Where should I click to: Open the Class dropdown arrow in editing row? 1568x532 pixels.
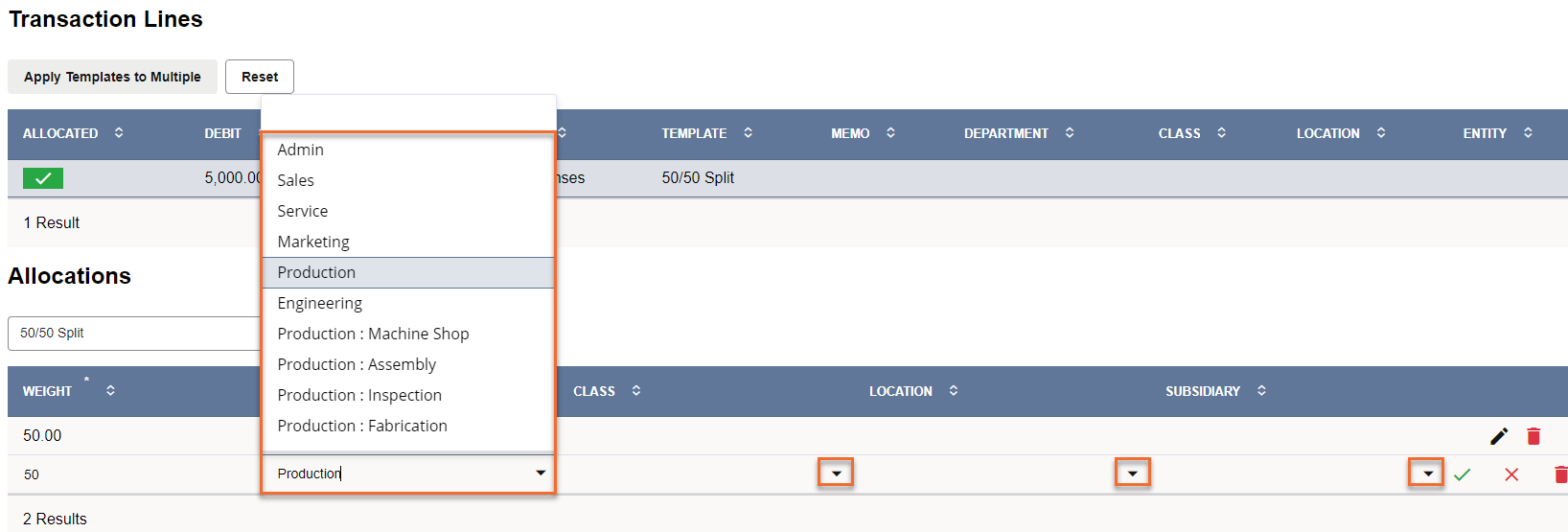point(836,474)
